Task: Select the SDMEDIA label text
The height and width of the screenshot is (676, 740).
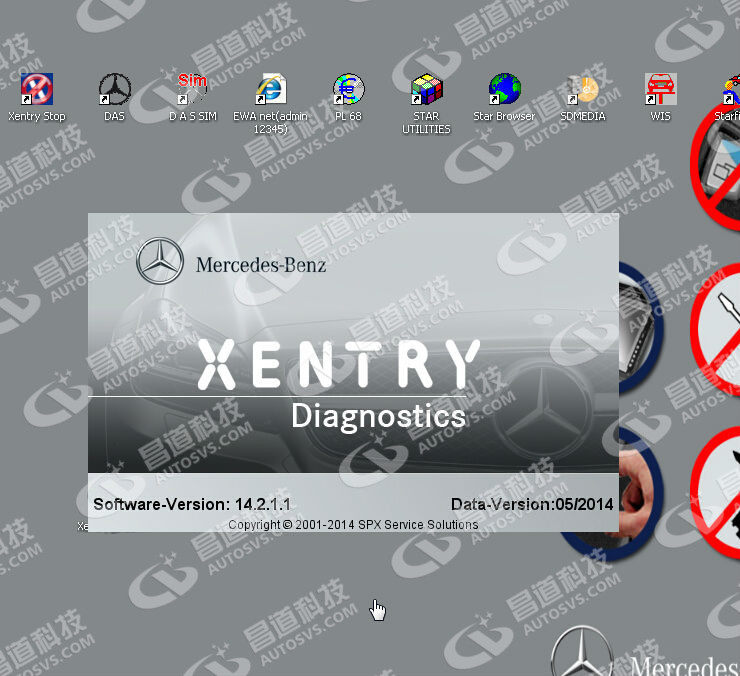Action: pyautogui.click(x=583, y=116)
